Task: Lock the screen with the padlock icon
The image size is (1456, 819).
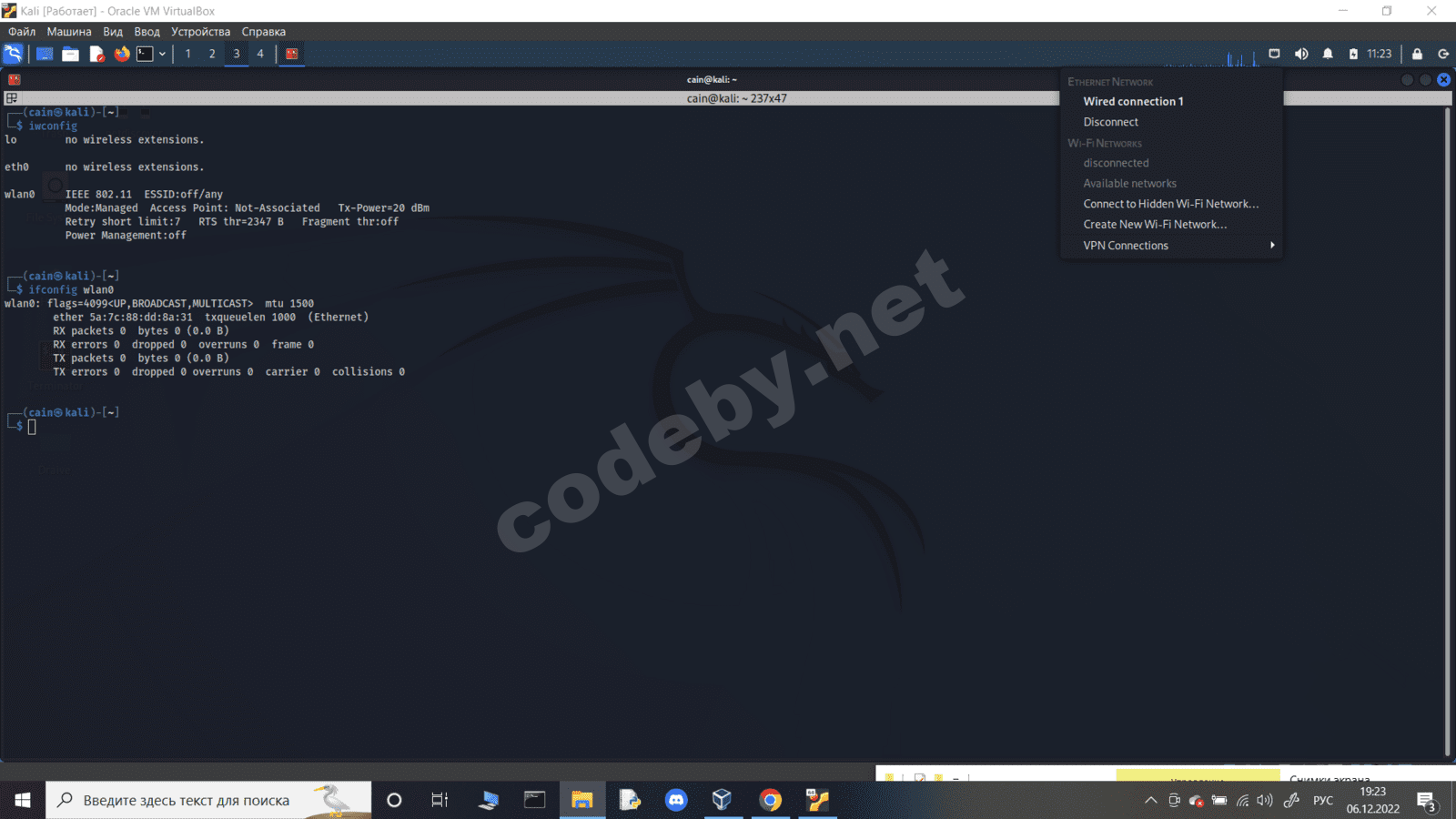Action: point(1417,54)
